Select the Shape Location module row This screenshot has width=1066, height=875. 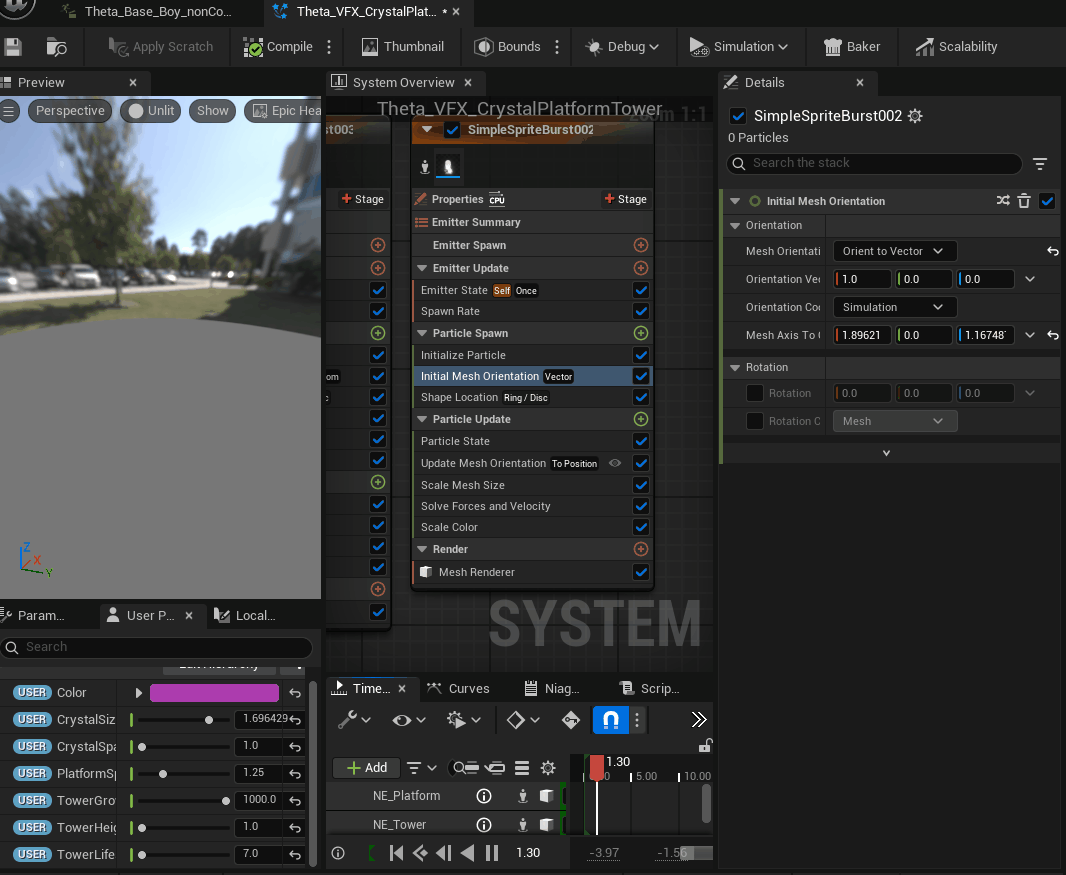point(532,397)
